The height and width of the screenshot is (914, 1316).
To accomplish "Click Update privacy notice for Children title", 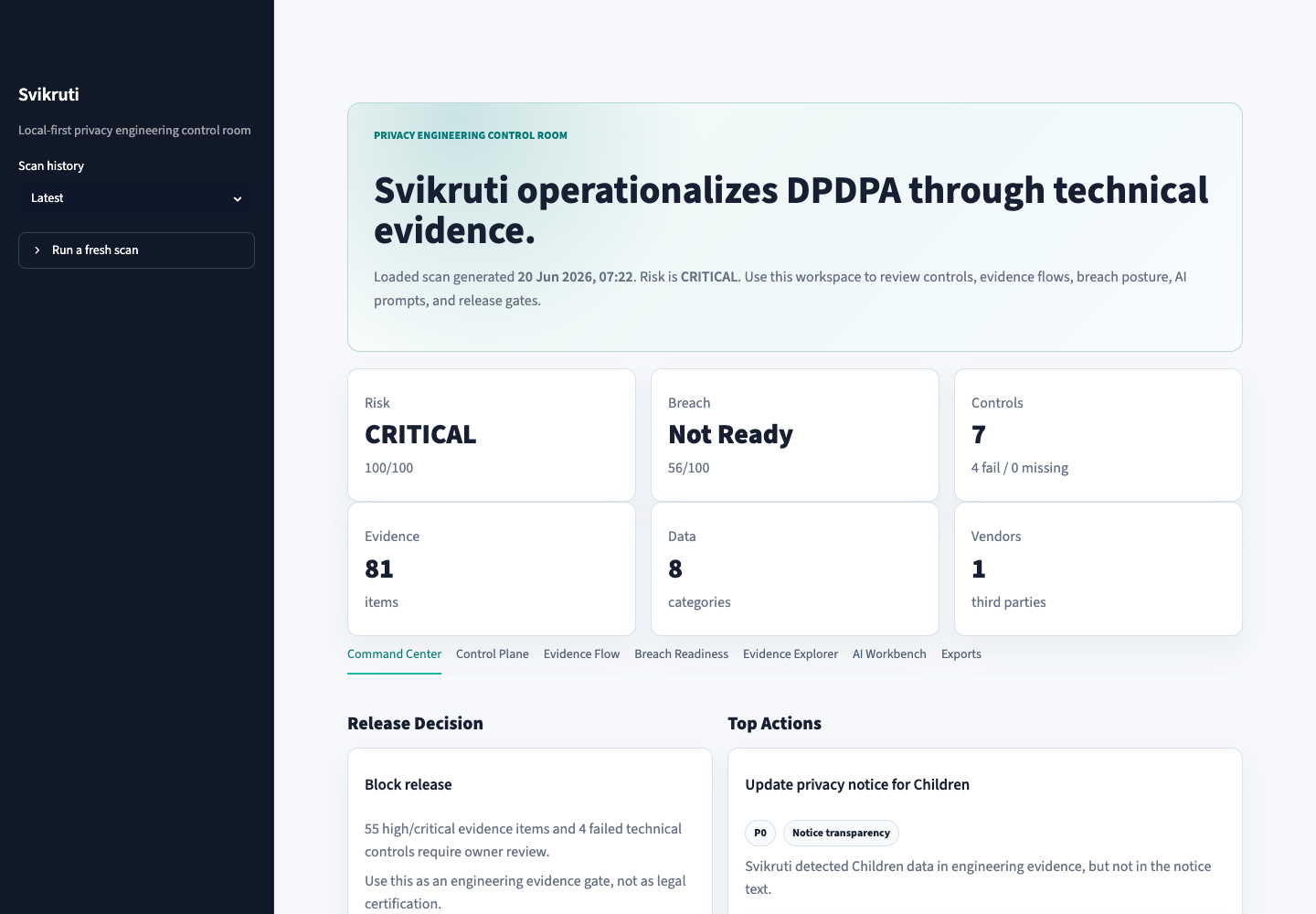I will [857, 785].
